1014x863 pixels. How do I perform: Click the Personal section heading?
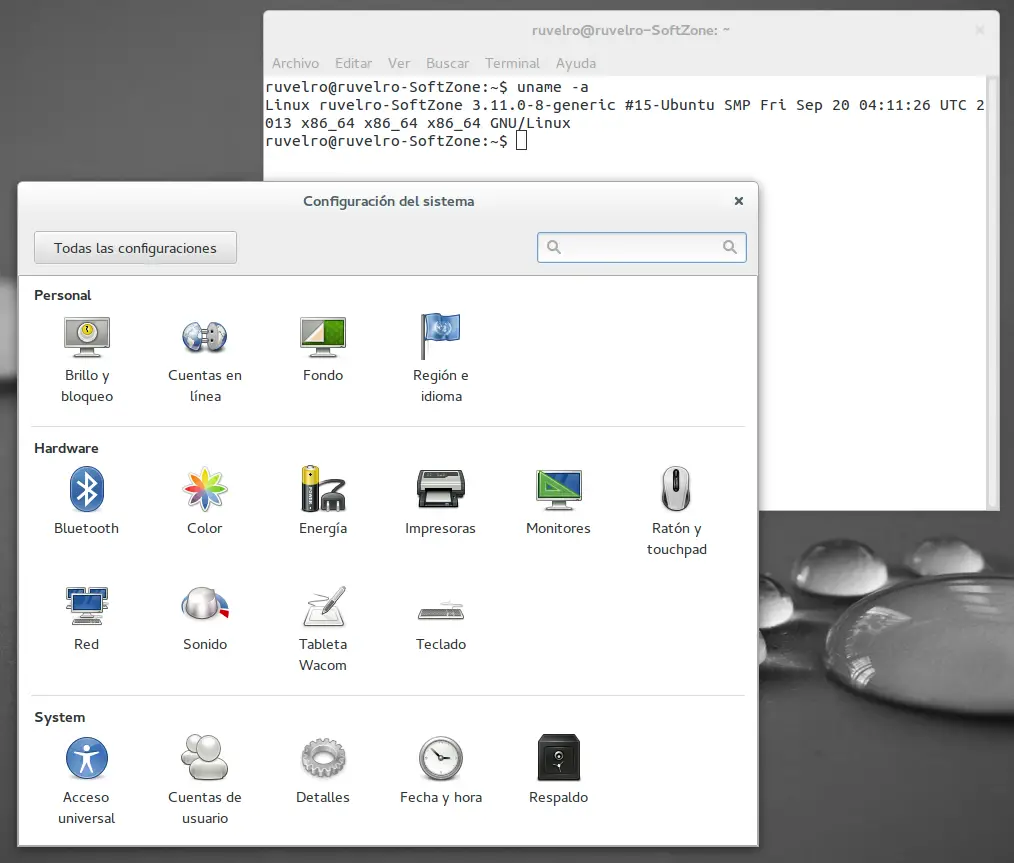pos(63,295)
